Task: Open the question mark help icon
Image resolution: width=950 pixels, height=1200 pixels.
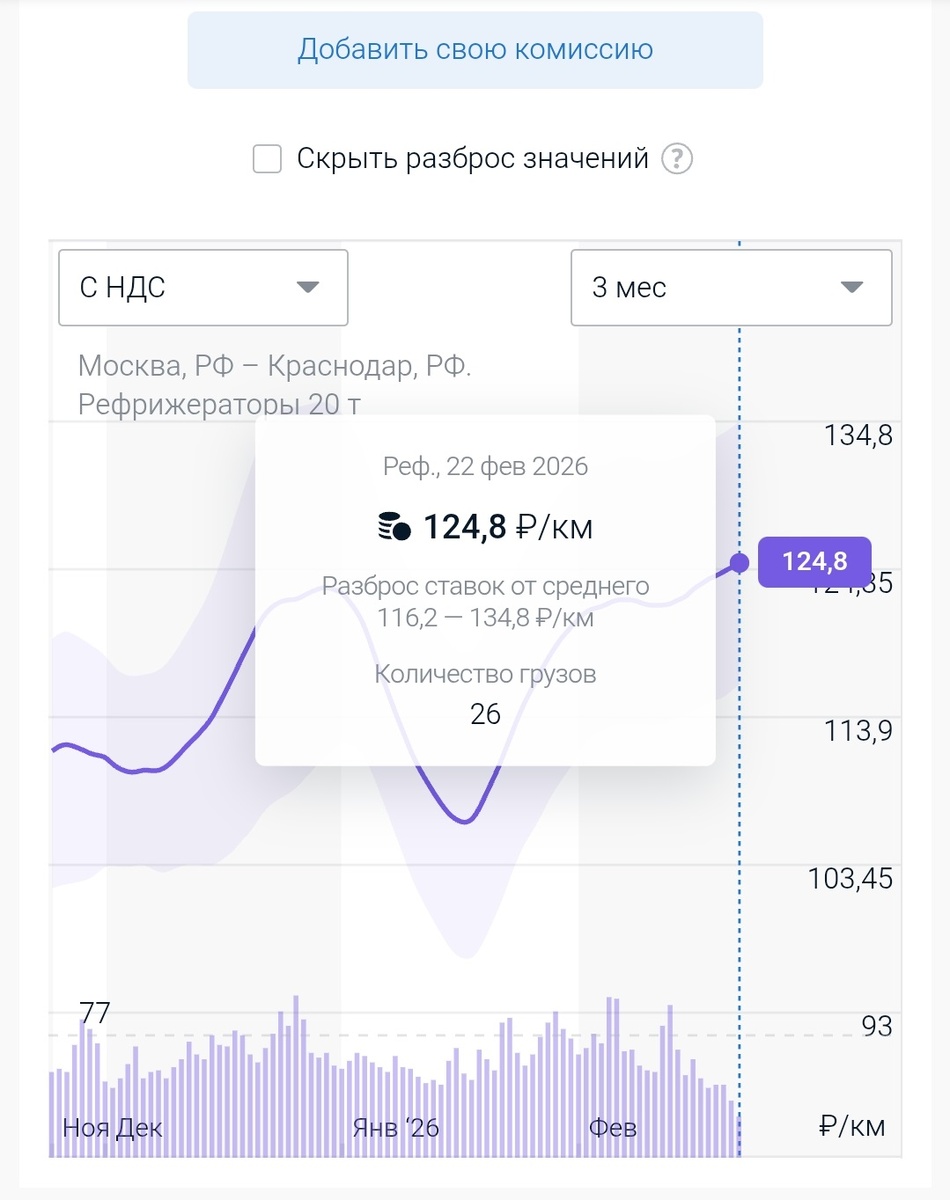Action: [676, 158]
